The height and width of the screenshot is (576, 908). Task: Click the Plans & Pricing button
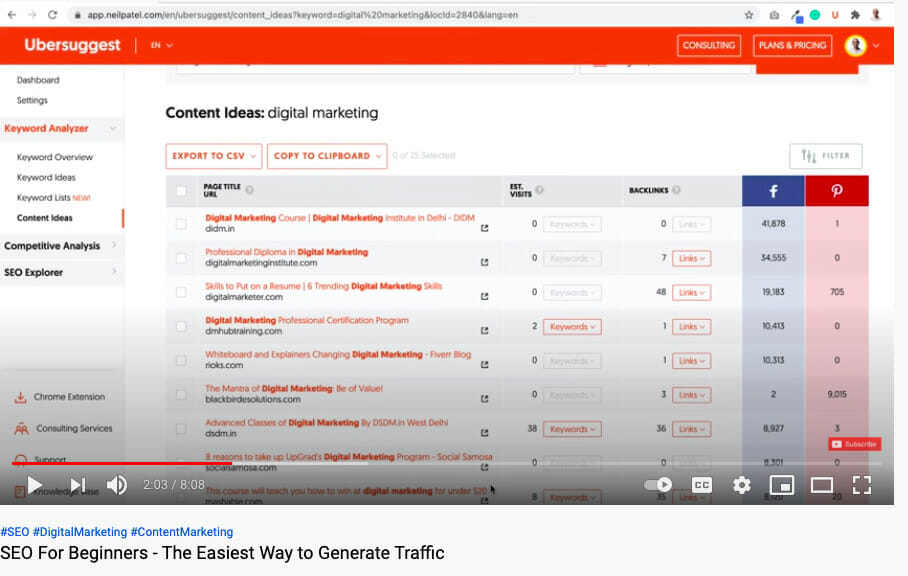792,45
